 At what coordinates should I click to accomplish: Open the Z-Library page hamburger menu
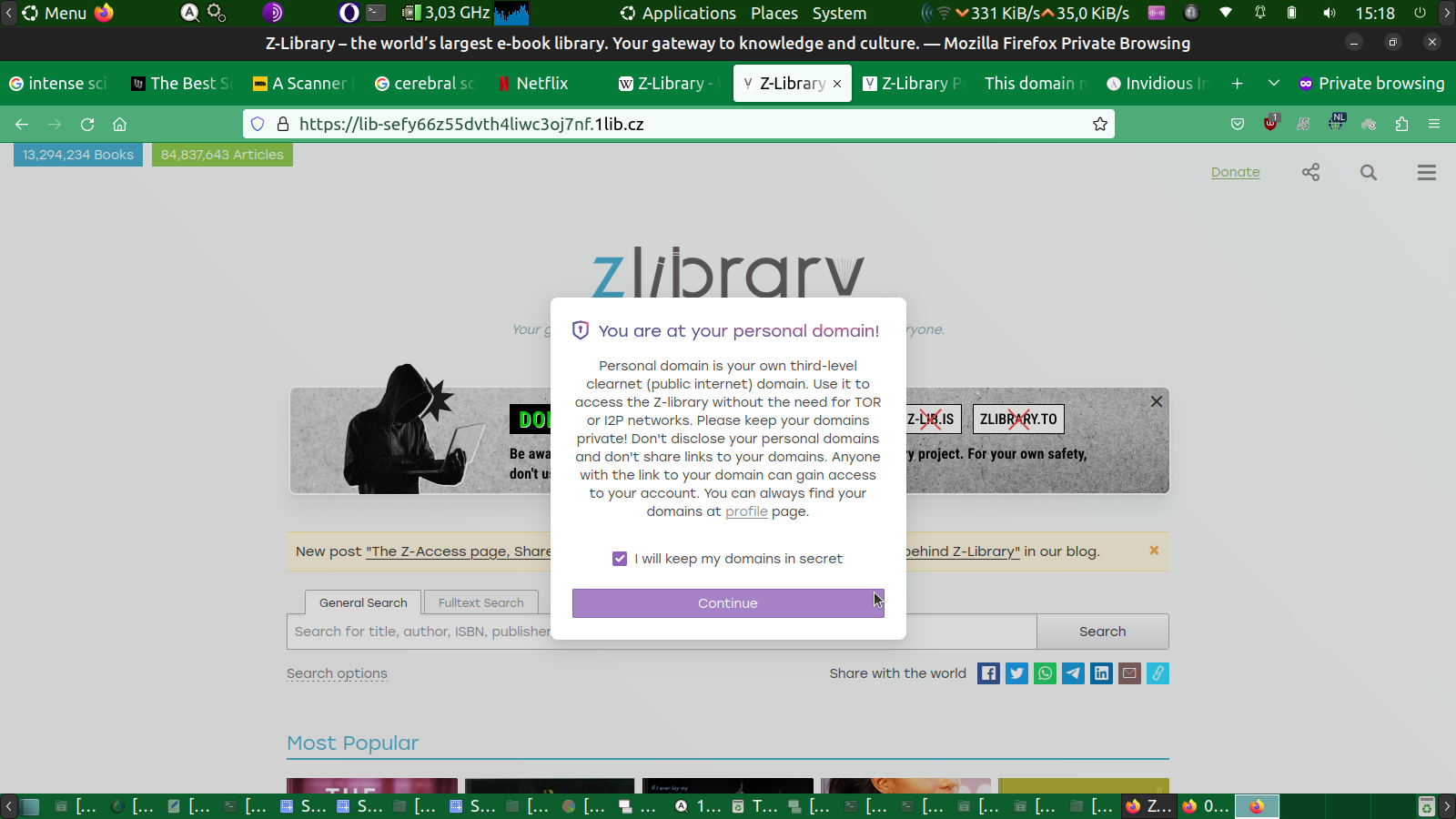click(1427, 172)
